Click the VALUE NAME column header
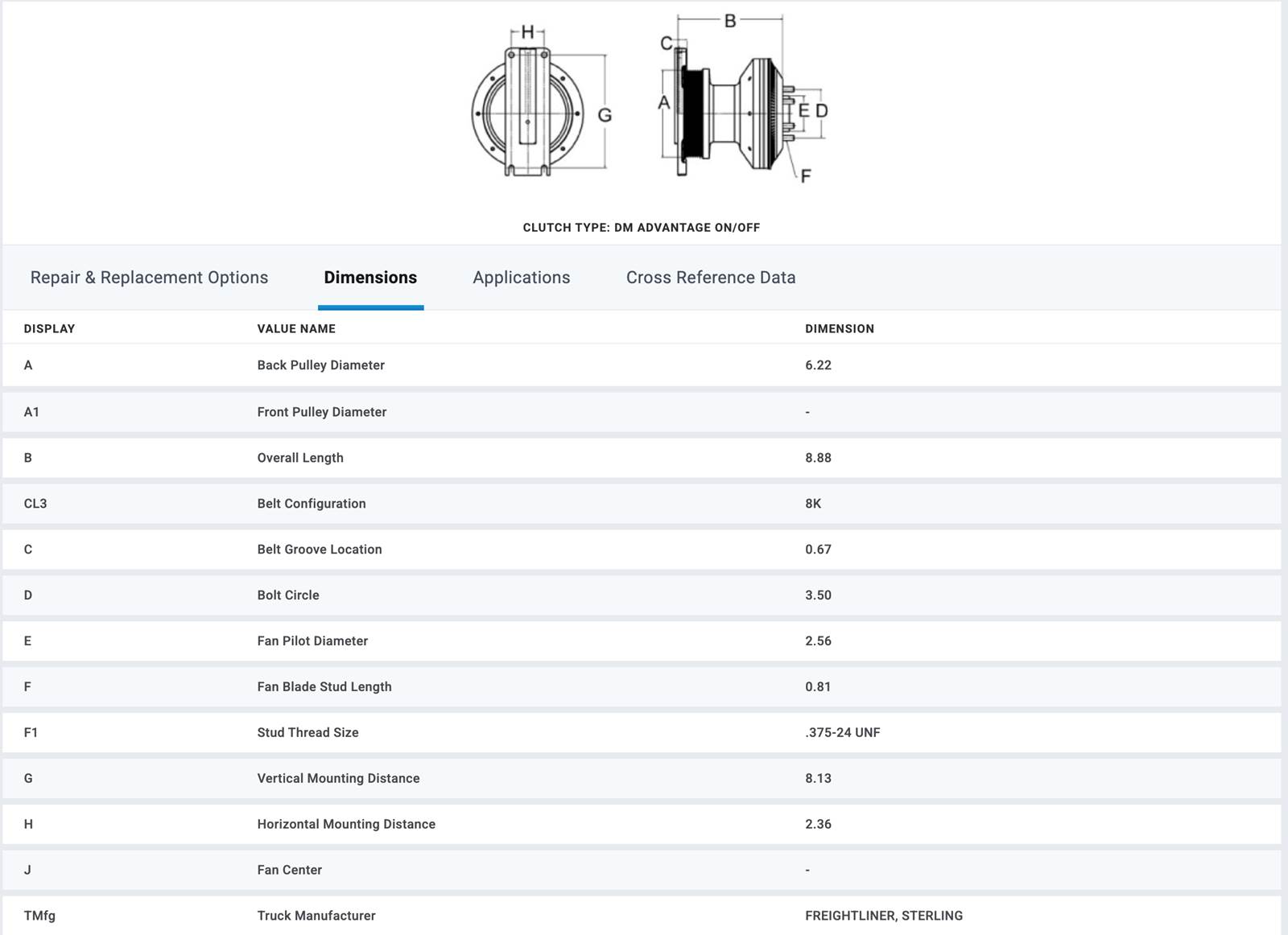 296,329
